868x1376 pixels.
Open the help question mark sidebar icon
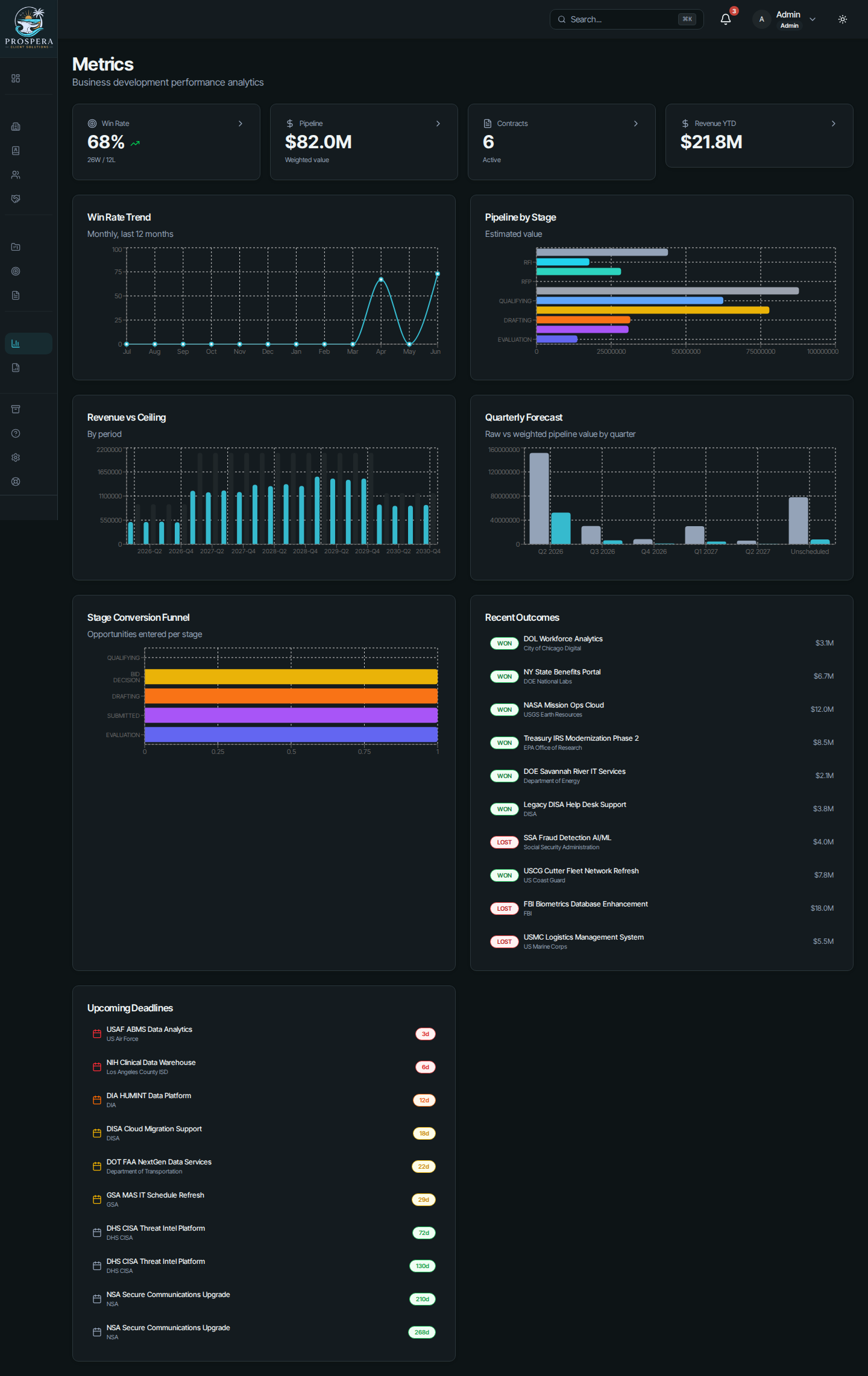coord(16,433)
